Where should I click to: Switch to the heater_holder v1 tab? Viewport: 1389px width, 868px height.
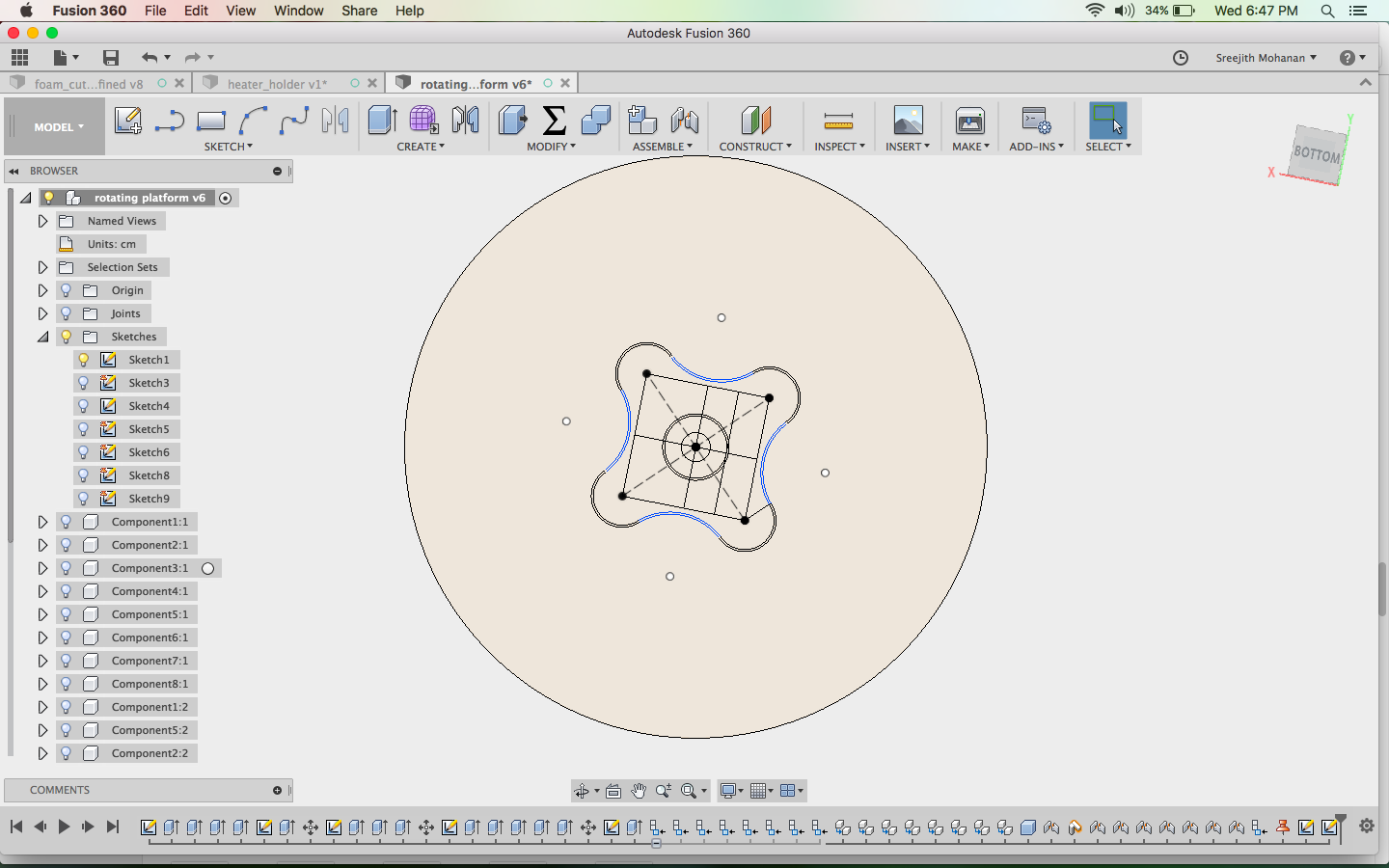click(277, 84)
